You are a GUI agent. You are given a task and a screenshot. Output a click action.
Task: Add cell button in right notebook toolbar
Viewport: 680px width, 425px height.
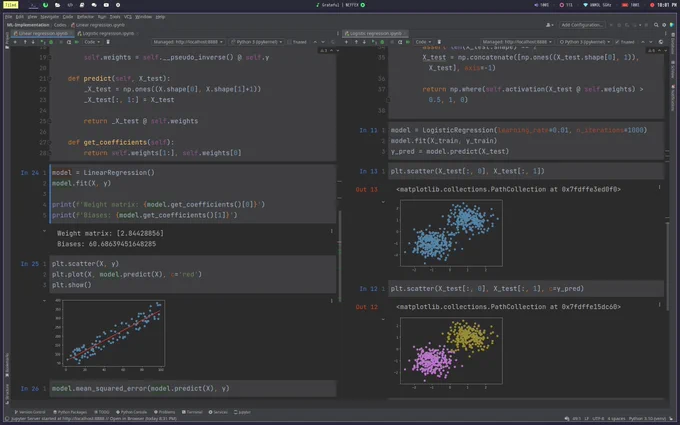point(346,42)
